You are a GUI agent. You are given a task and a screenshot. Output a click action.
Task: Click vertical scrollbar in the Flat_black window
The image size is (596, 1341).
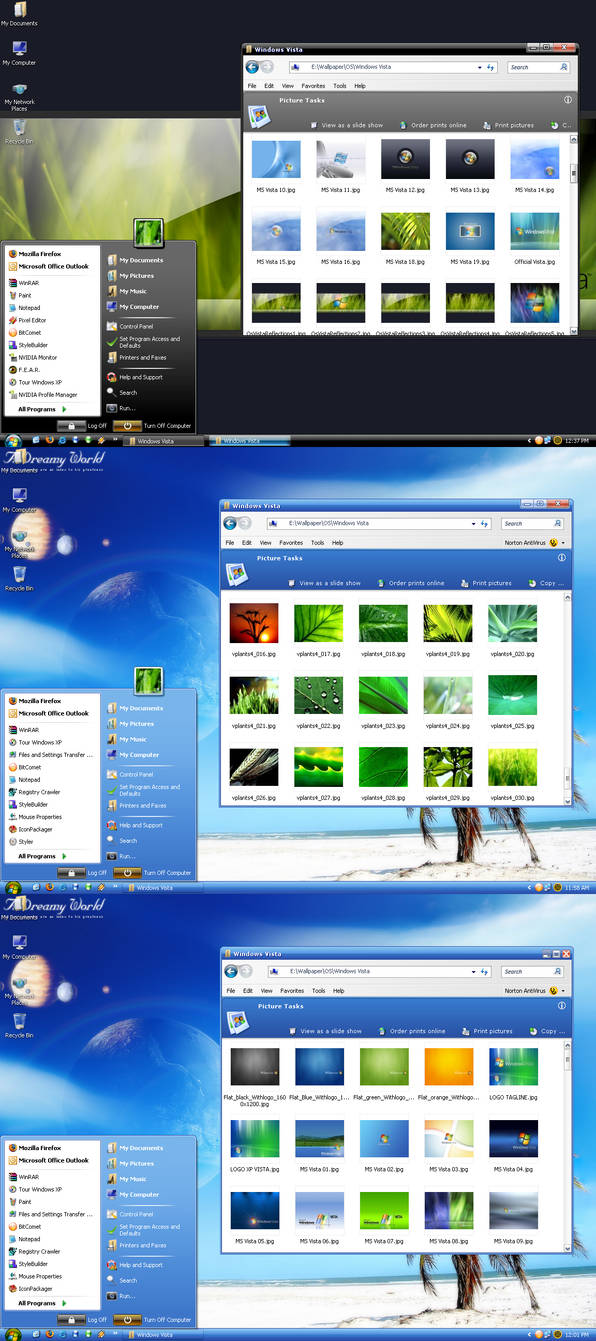(x=569, y=1148)
